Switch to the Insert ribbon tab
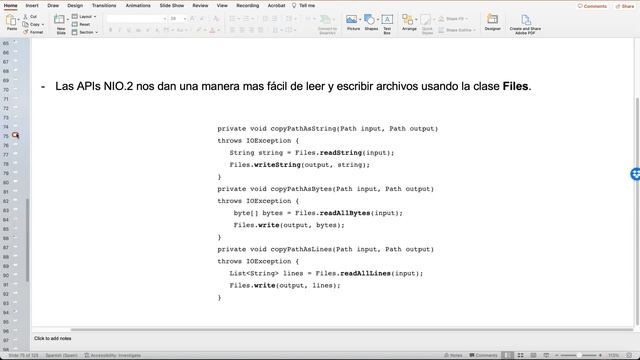640x360 pixels. (x=32, y=6)
